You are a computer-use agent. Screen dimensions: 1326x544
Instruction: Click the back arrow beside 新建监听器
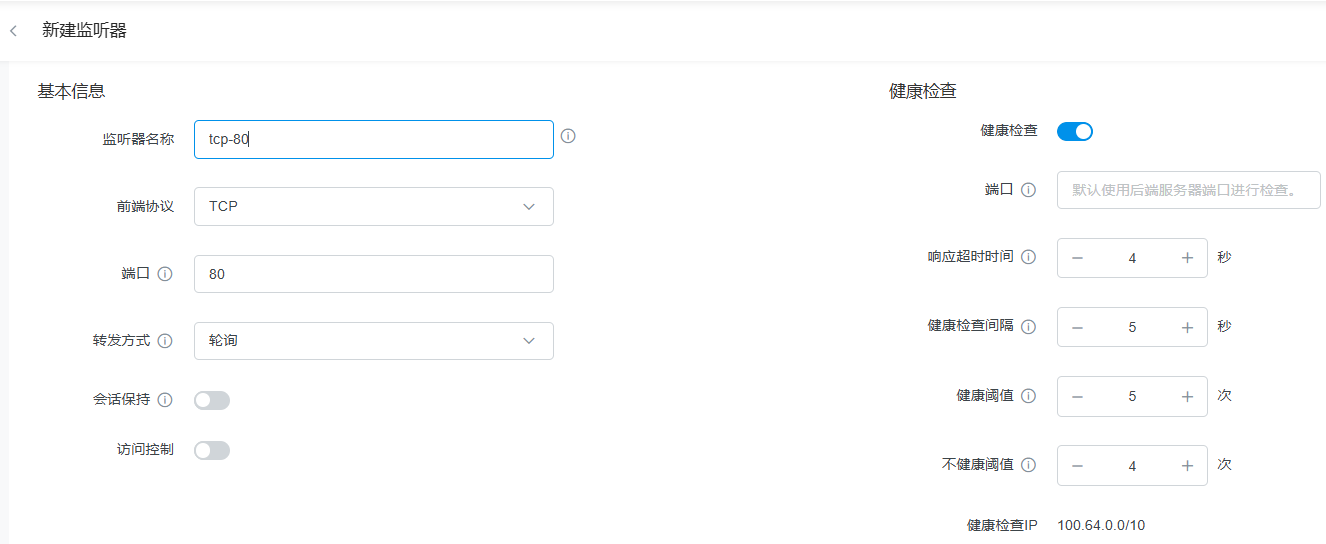pos(13,31)
